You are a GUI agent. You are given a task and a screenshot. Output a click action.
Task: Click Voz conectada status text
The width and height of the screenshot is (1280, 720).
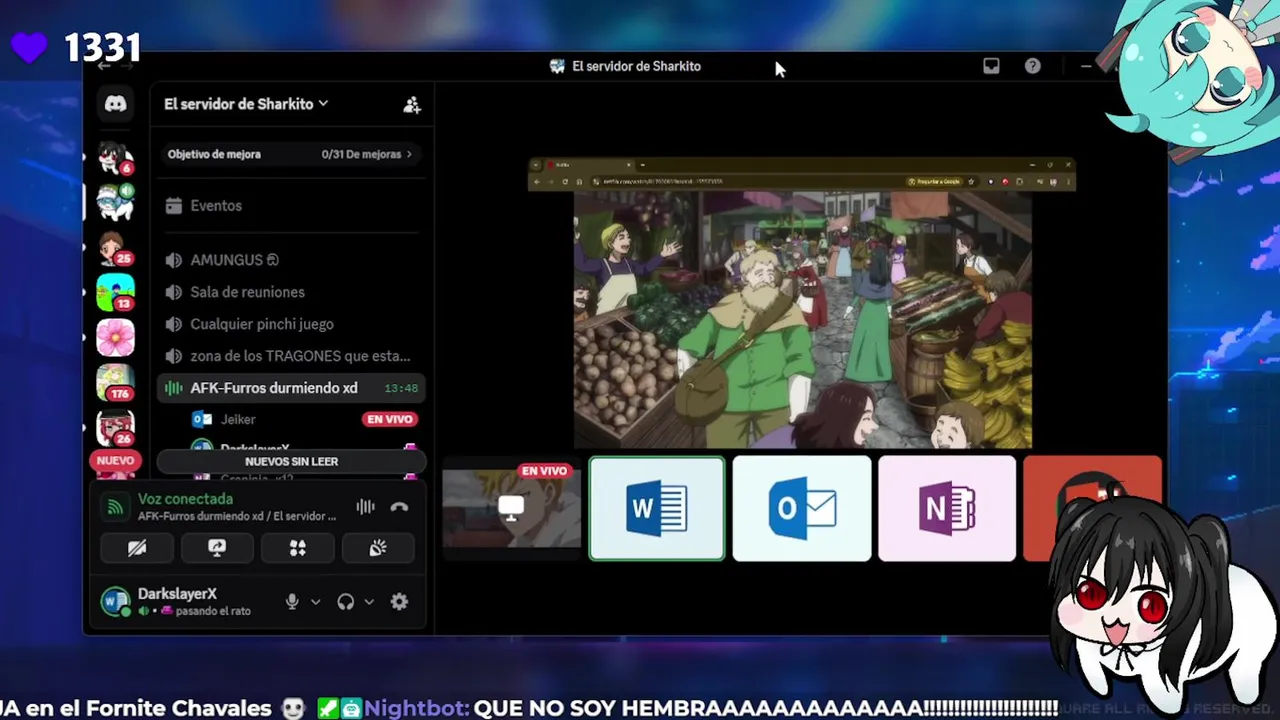(185, 499)
